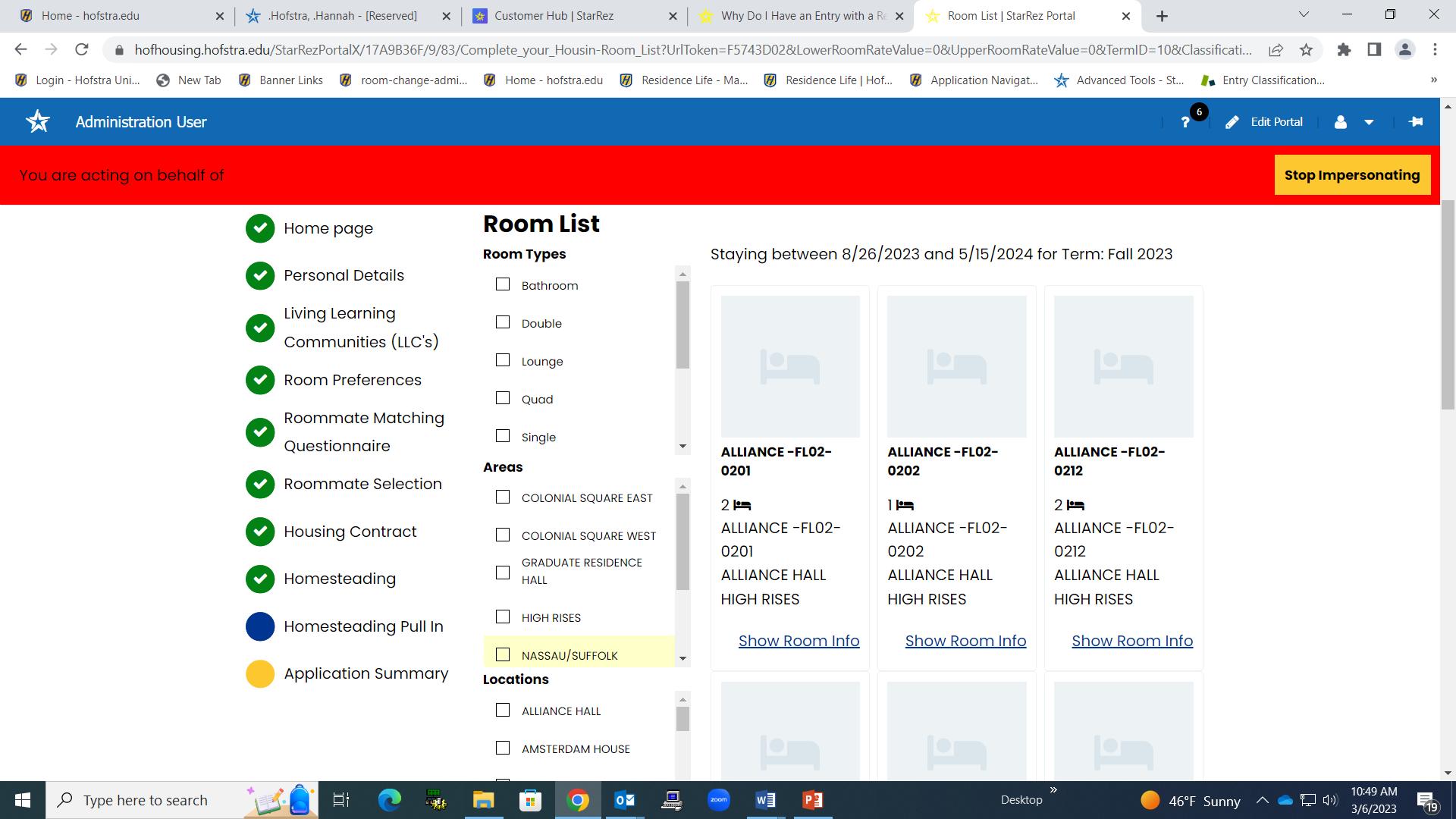
Task: Bookmark page with the star icon
Action: click(1306, 50)
